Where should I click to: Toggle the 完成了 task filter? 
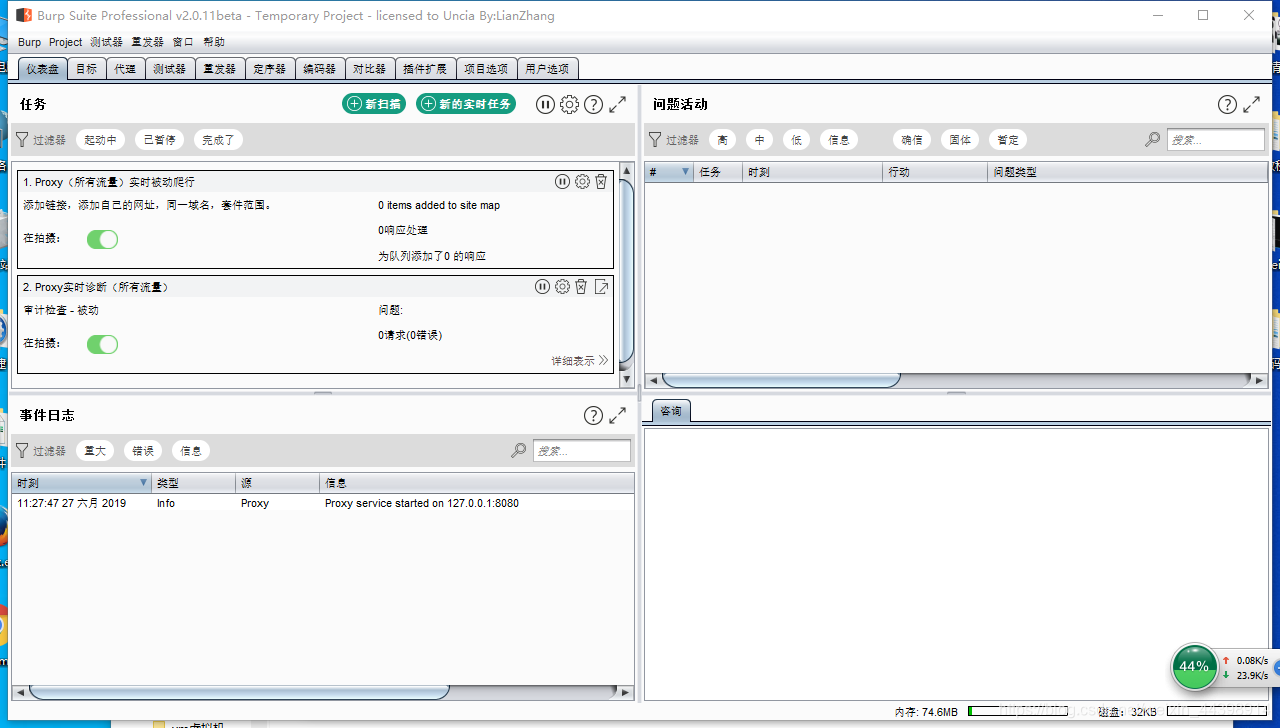coord(218,140)
